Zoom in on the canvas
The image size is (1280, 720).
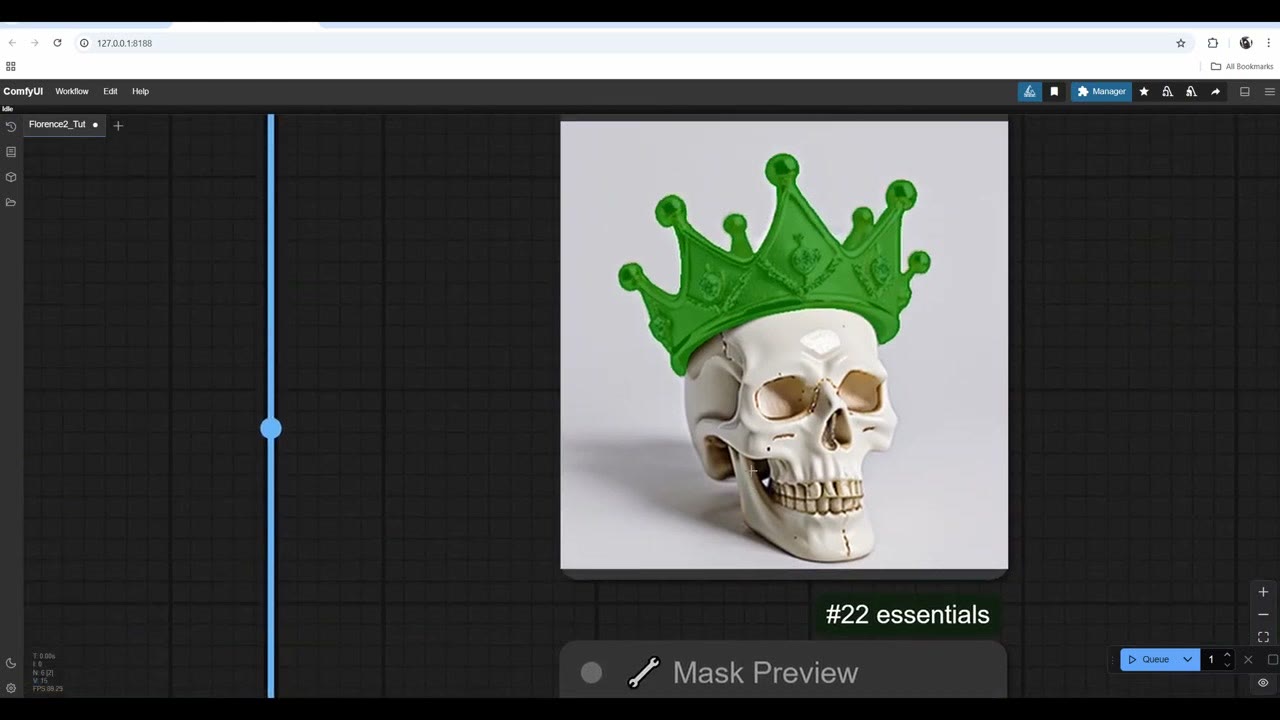1263,592
